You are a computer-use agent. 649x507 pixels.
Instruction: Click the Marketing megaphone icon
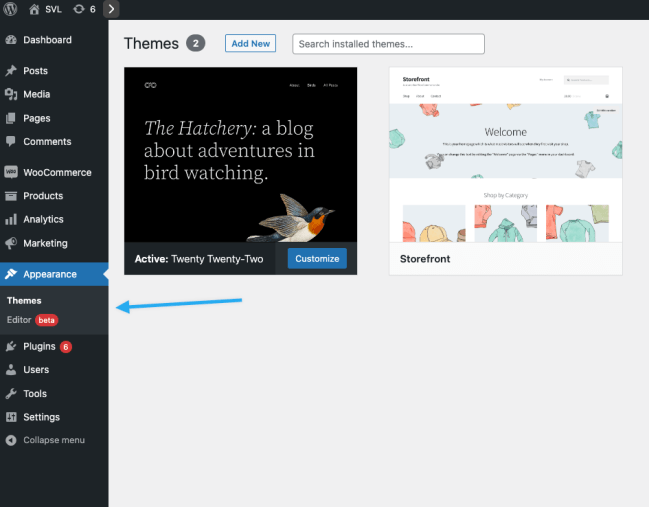click(11, 243)
